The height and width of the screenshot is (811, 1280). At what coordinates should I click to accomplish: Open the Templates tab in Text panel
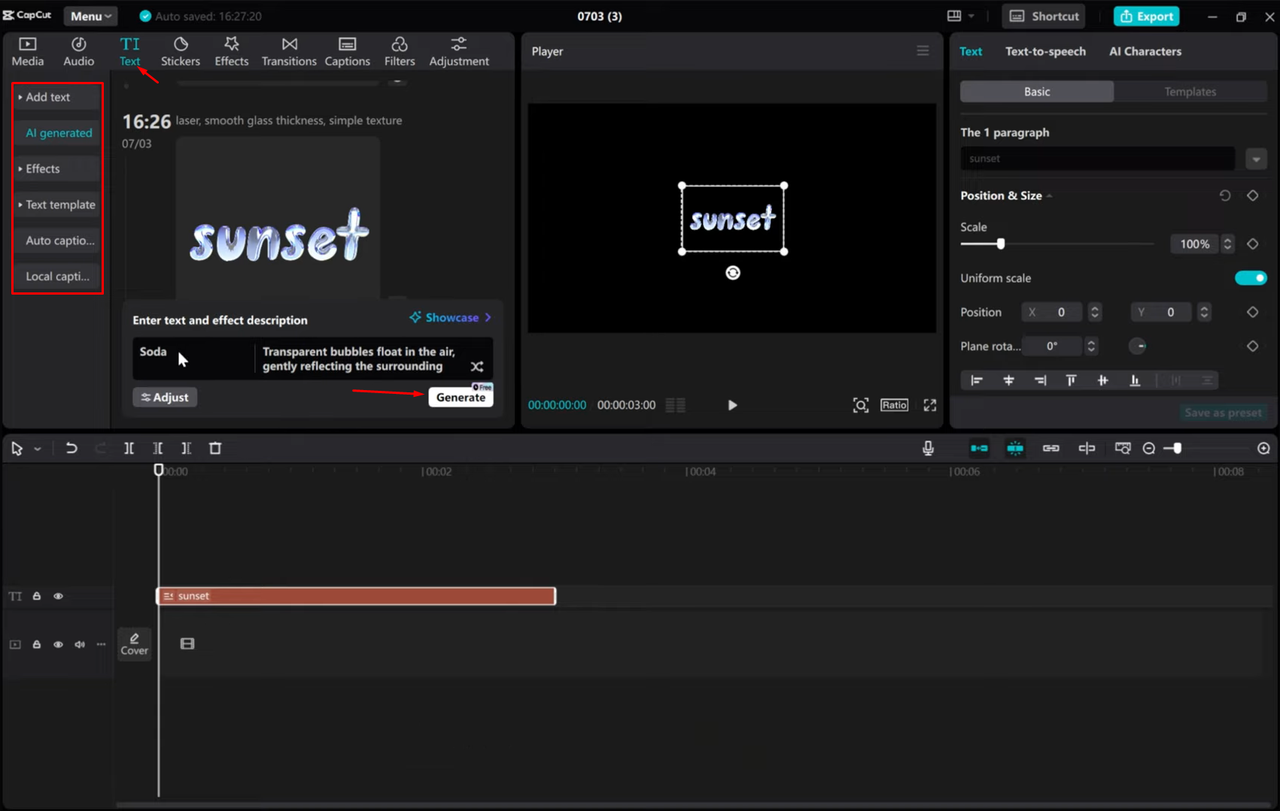1190,91
